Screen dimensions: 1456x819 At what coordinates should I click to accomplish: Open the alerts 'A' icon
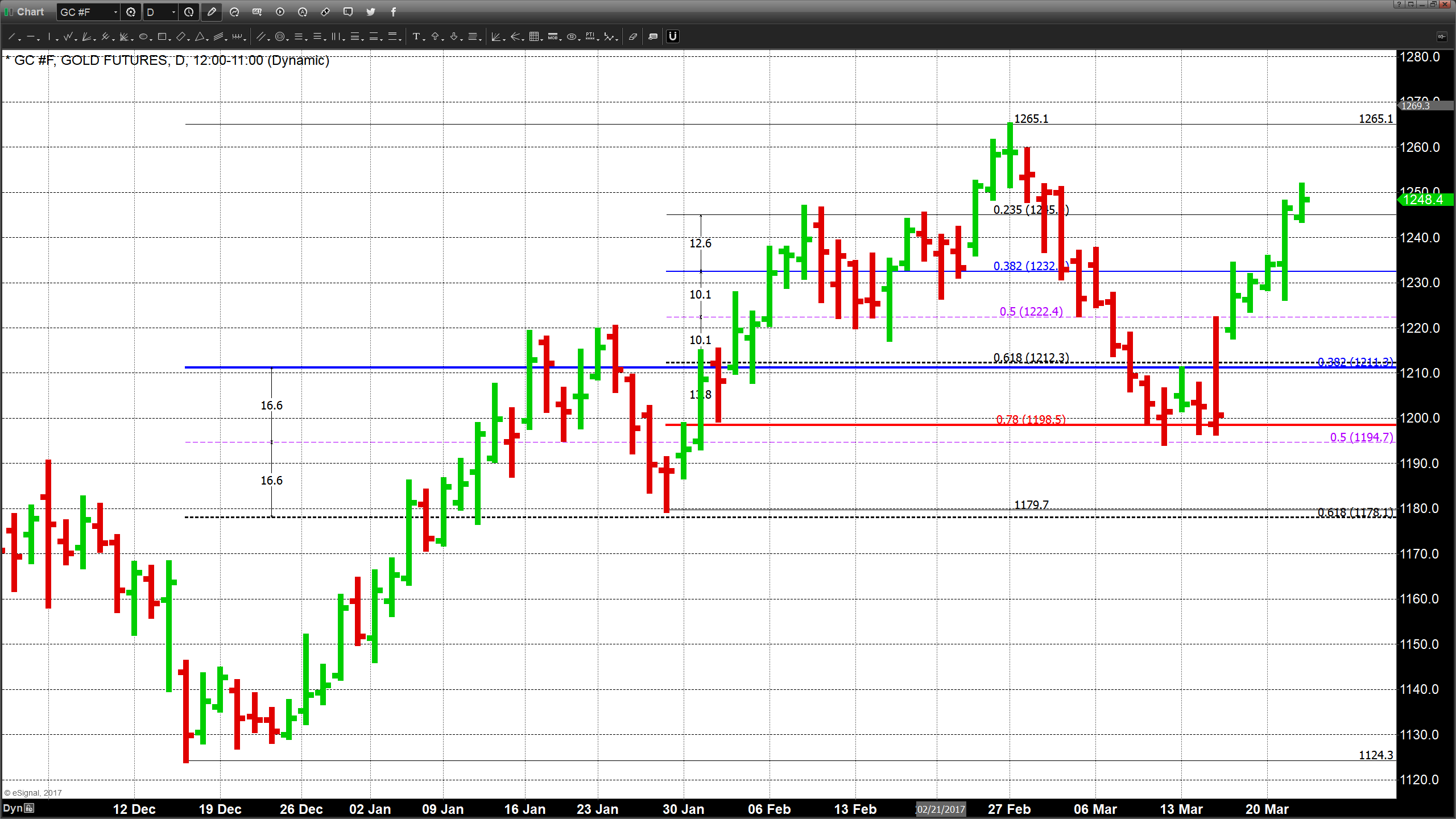pos(303,12)
